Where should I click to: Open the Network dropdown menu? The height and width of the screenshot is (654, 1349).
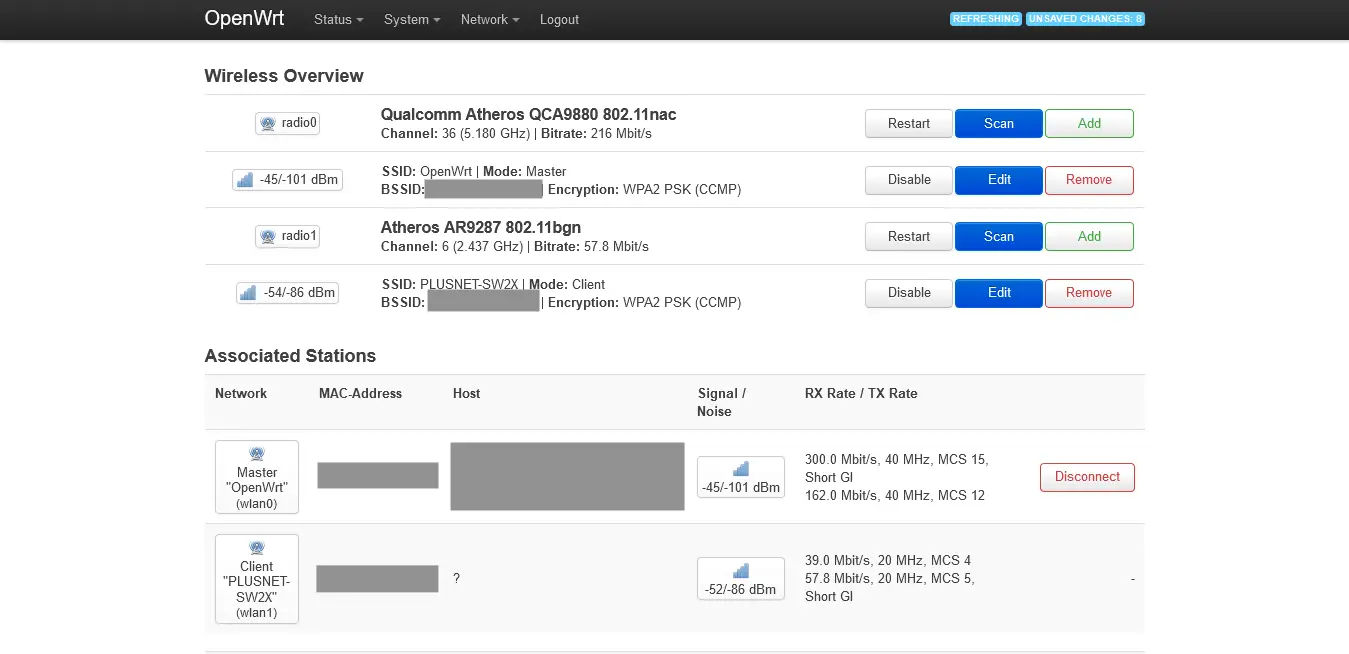(x=490, y=19)
